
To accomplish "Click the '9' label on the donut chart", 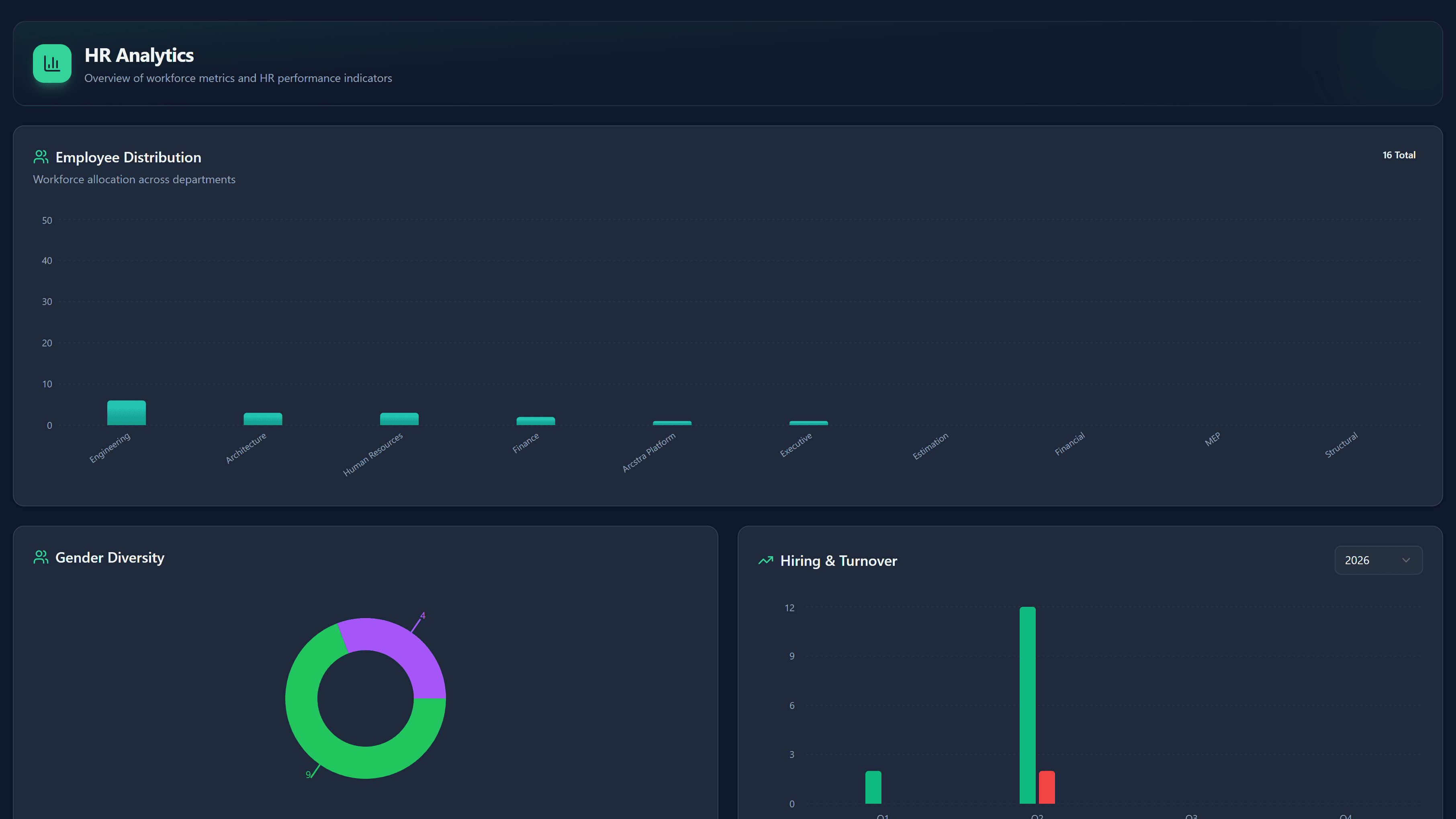I will [x=308, y=774].
